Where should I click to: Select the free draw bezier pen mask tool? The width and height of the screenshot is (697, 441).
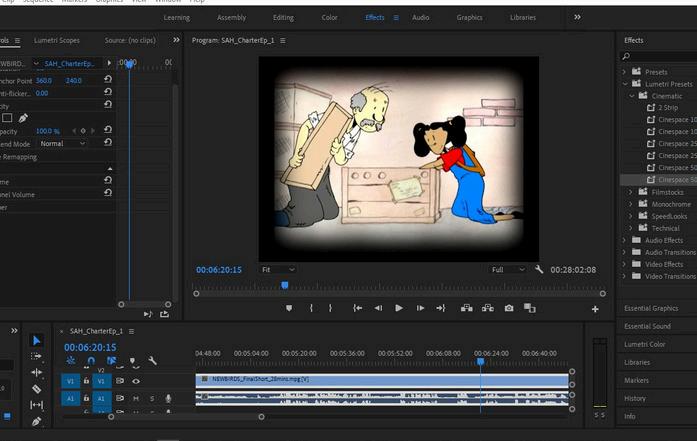(x=23, y=118)
